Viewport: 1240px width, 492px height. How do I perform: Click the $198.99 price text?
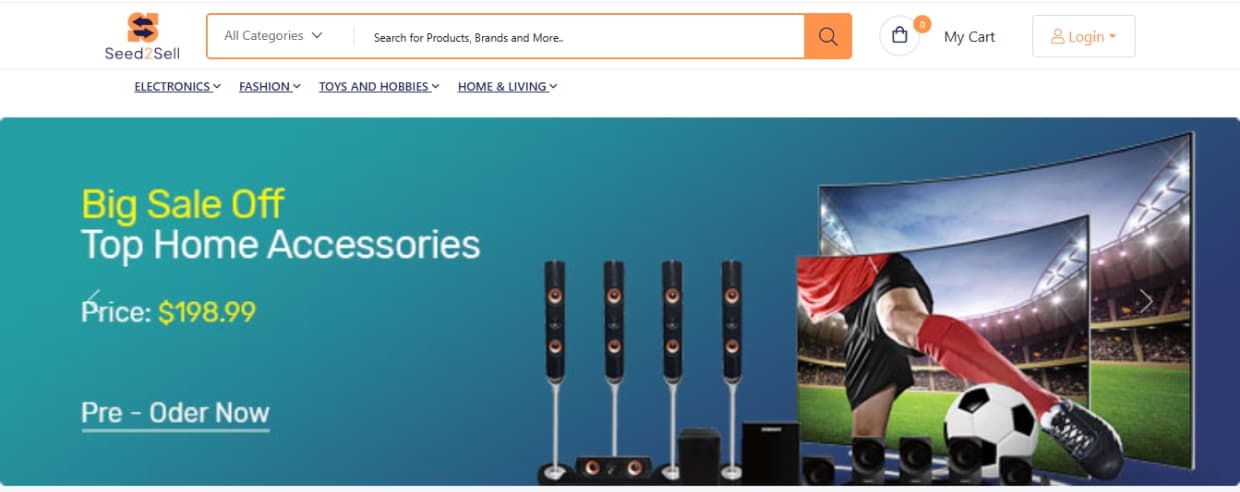(207, 312)
